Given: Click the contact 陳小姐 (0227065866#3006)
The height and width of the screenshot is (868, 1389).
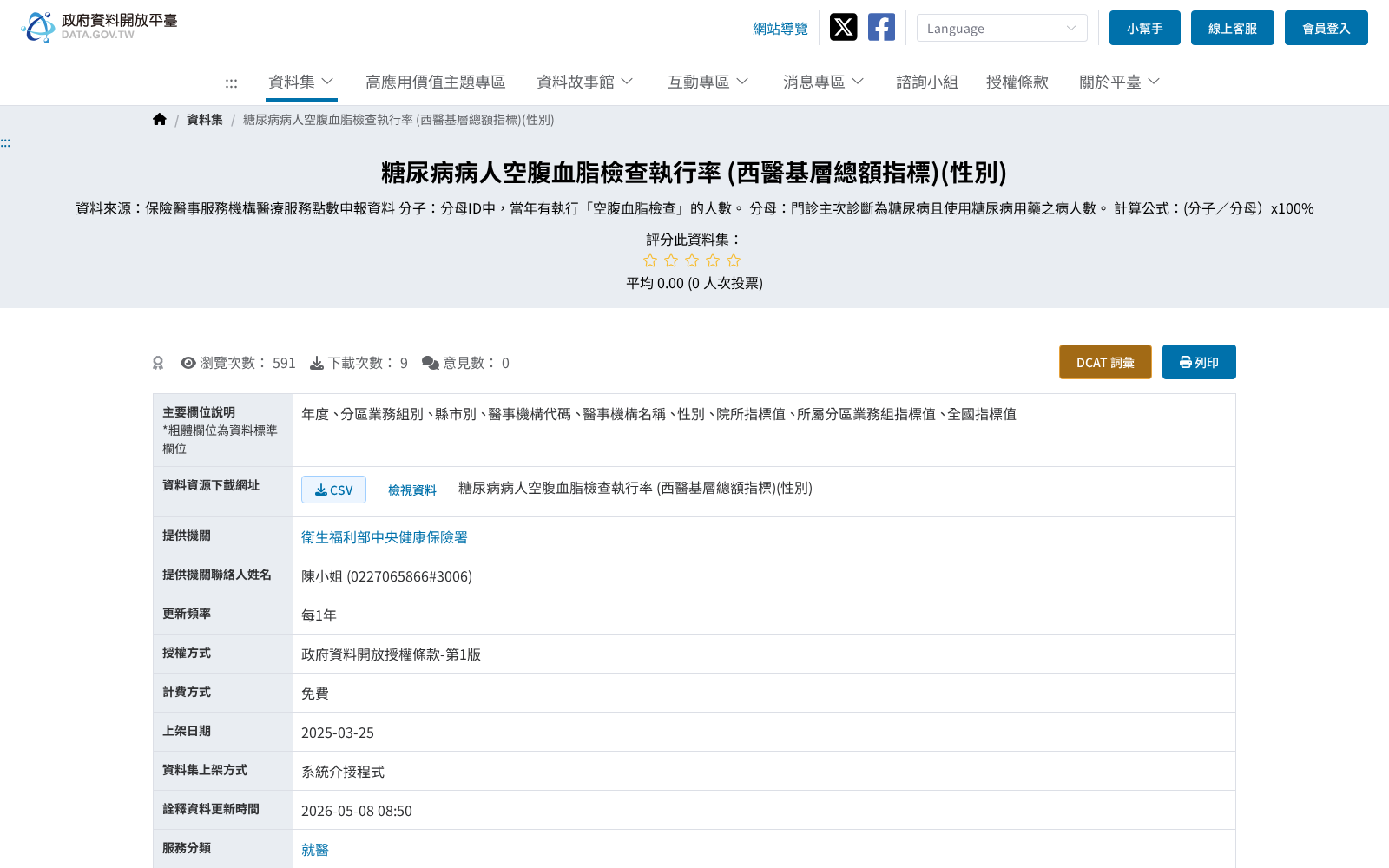Looking at the screenshot, I should (386, 576).
